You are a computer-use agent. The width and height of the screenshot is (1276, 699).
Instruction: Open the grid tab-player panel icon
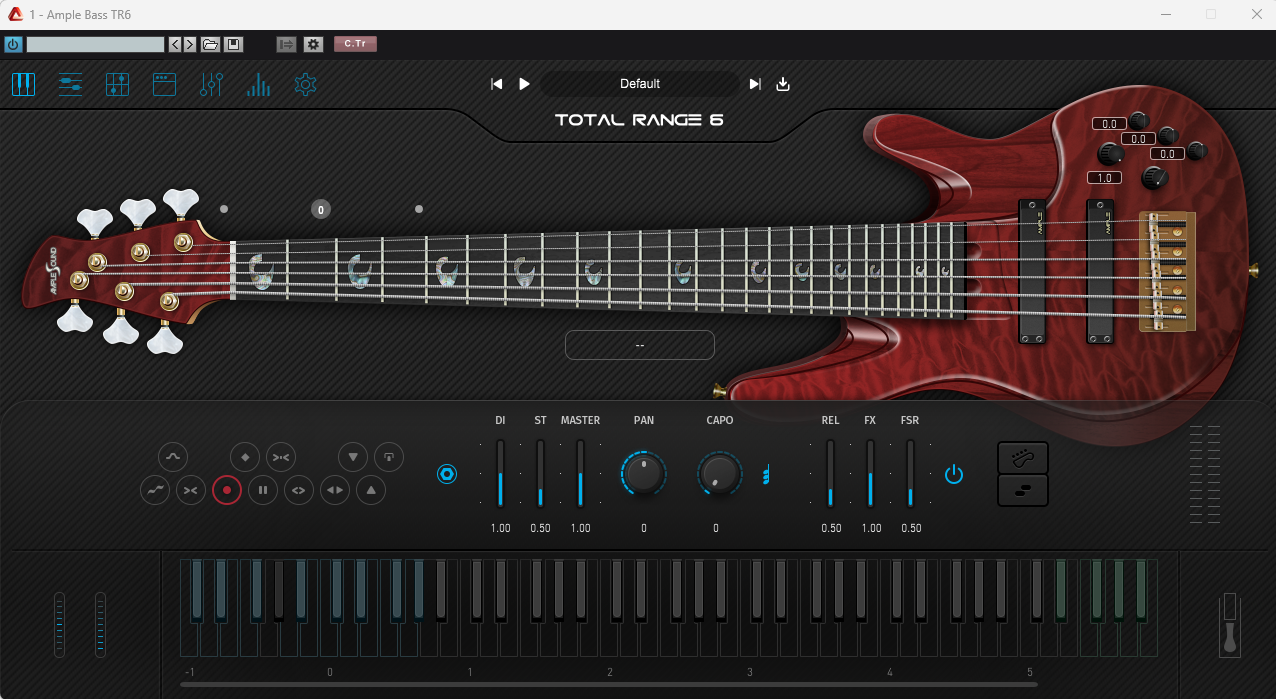coord(118,85)
